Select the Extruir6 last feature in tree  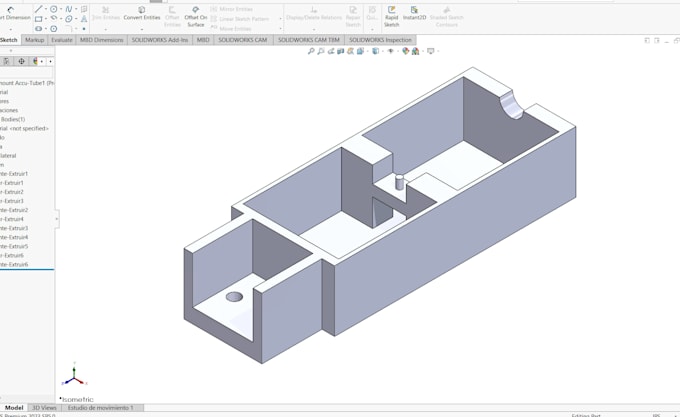pyautogui.click(x=14, y=264)
